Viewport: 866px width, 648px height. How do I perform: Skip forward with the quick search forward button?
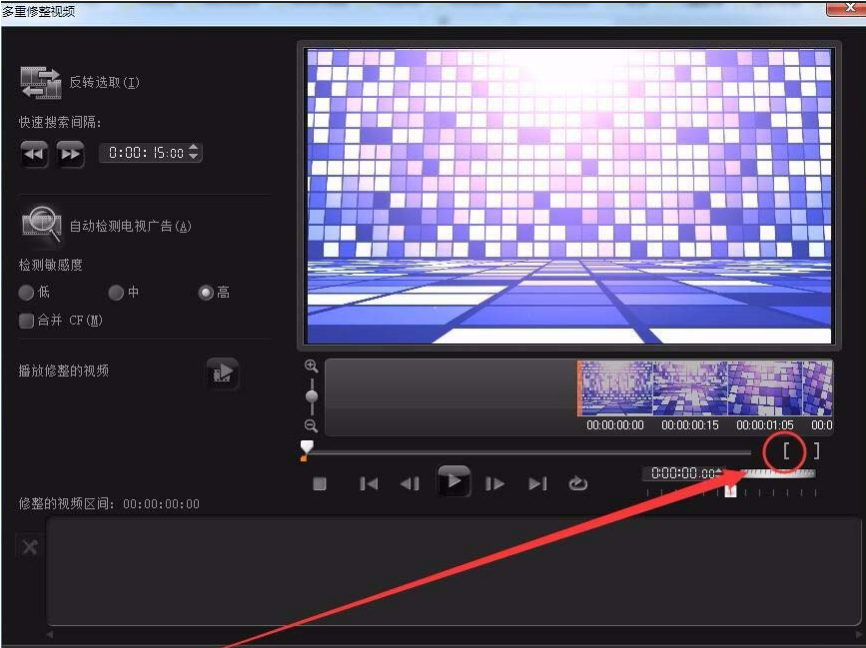(70, 154)
